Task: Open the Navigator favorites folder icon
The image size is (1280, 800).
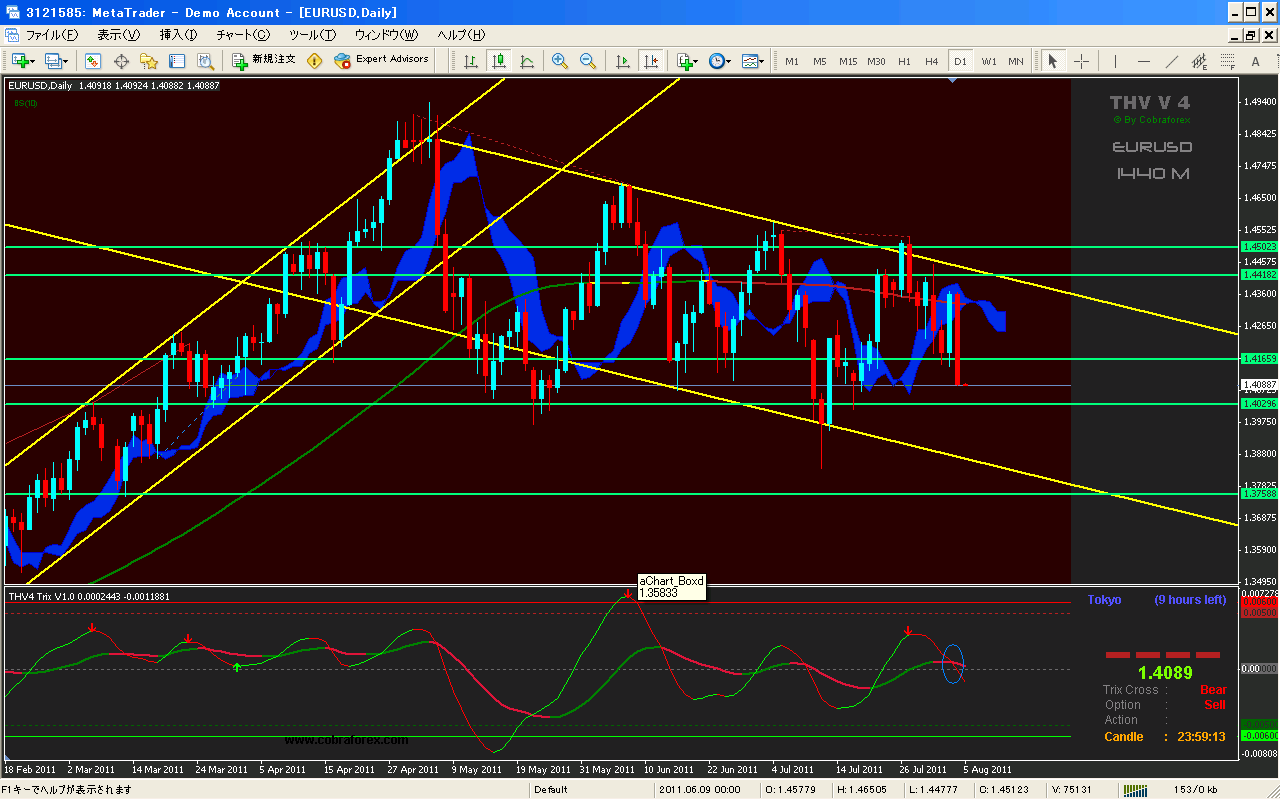Action: point(149,61)
